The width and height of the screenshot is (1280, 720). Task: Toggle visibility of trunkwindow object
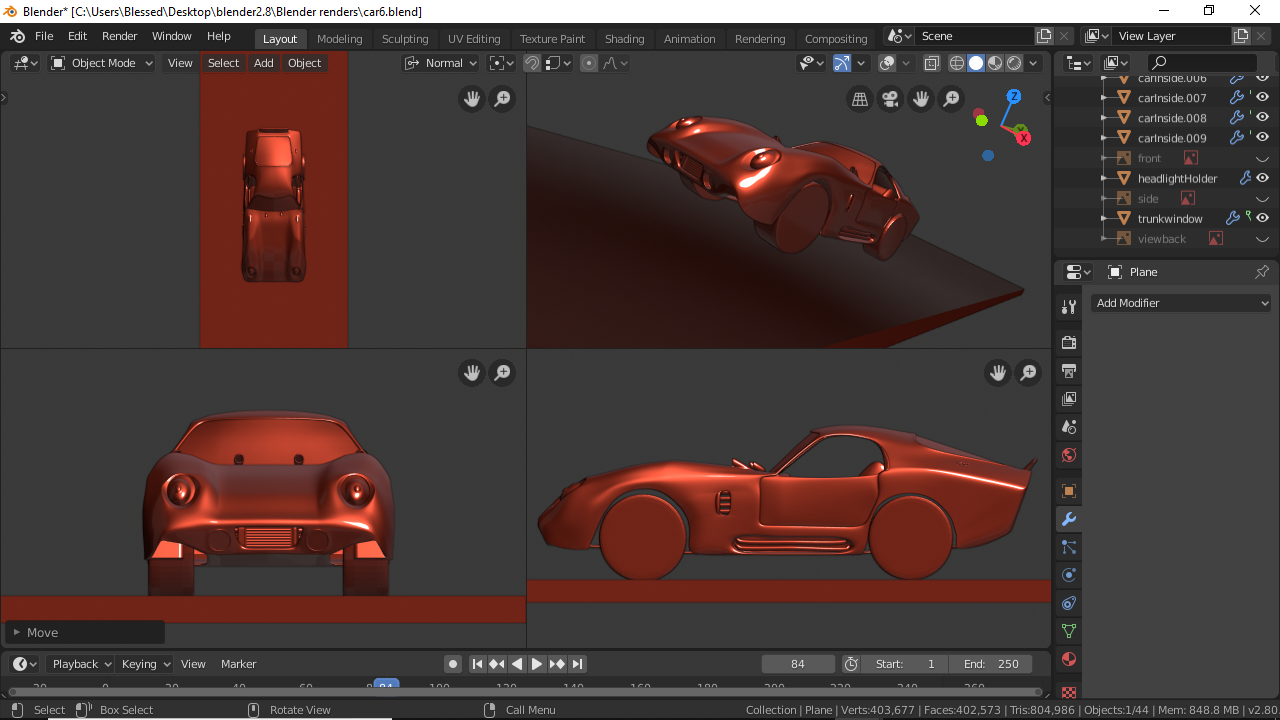point(1262,218)
